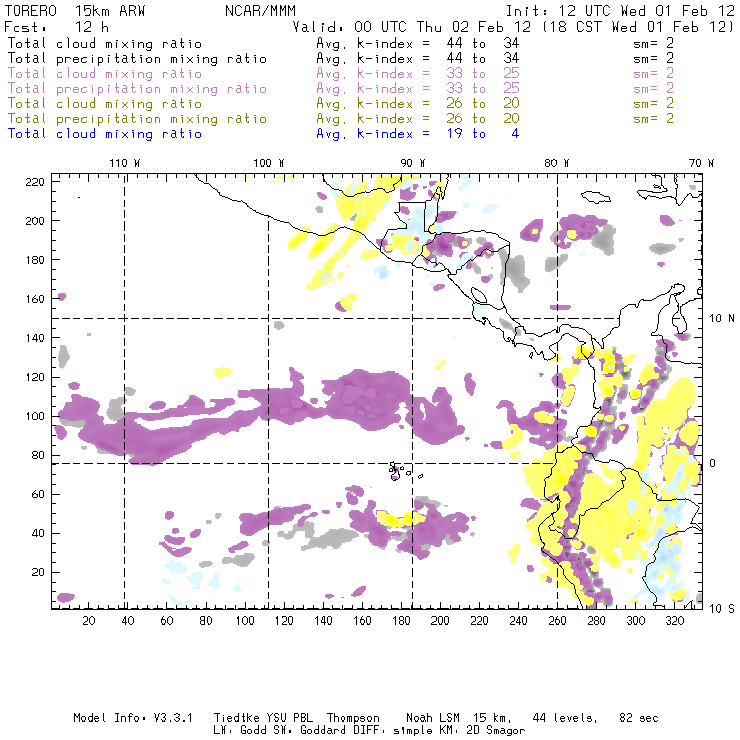
Task: Click the 'Tiedtke YSU PBL' footer text
Action: pos(263,718)
